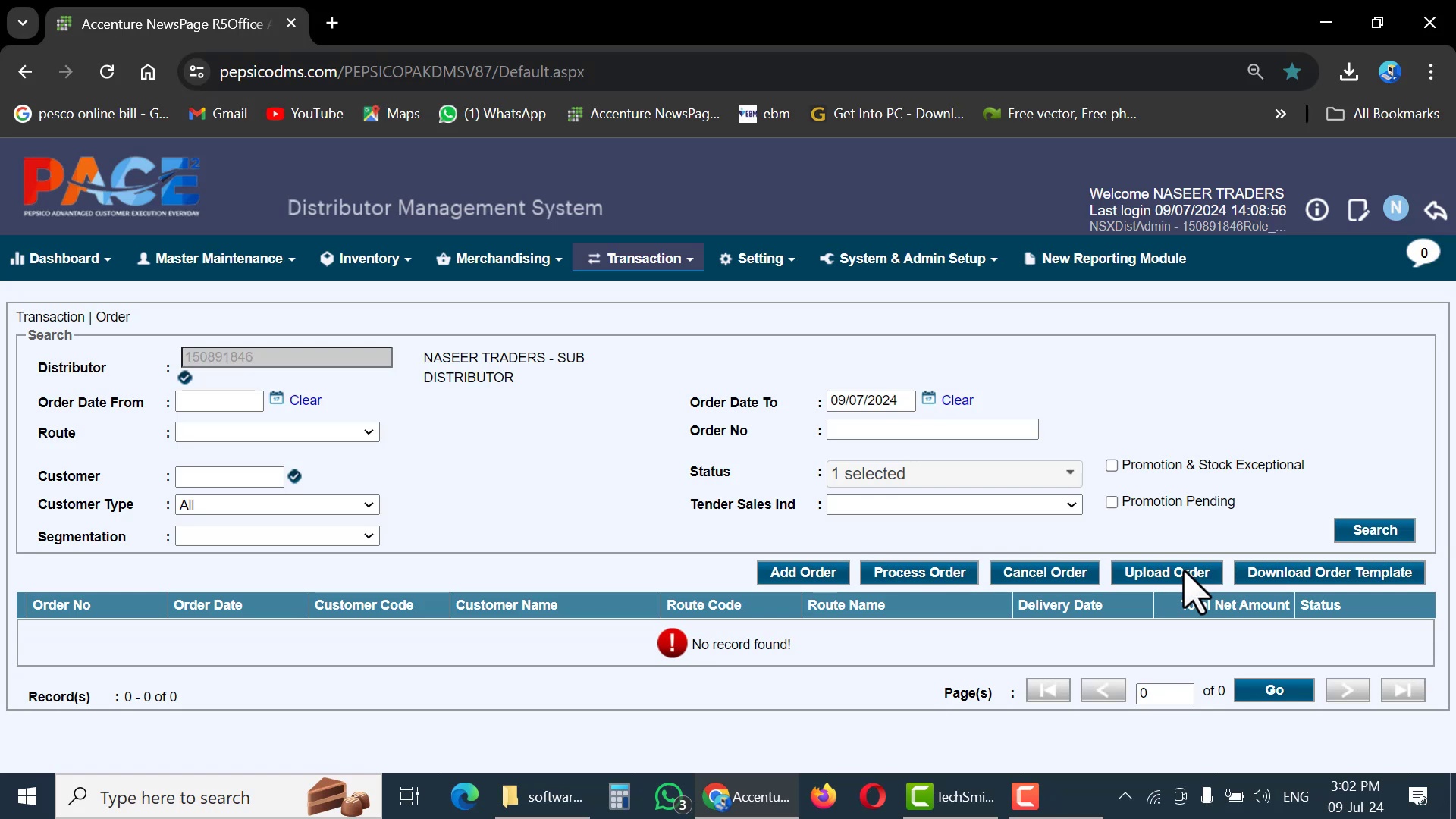The height and width of the screenshot is (819, 1456).
Task: Click the edit note icon in header
Action: point(1357,210)
